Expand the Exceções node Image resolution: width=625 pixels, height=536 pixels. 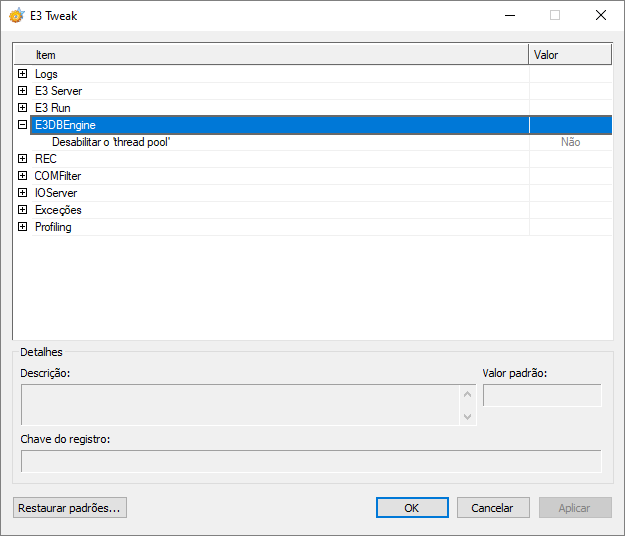click(22, 210)
